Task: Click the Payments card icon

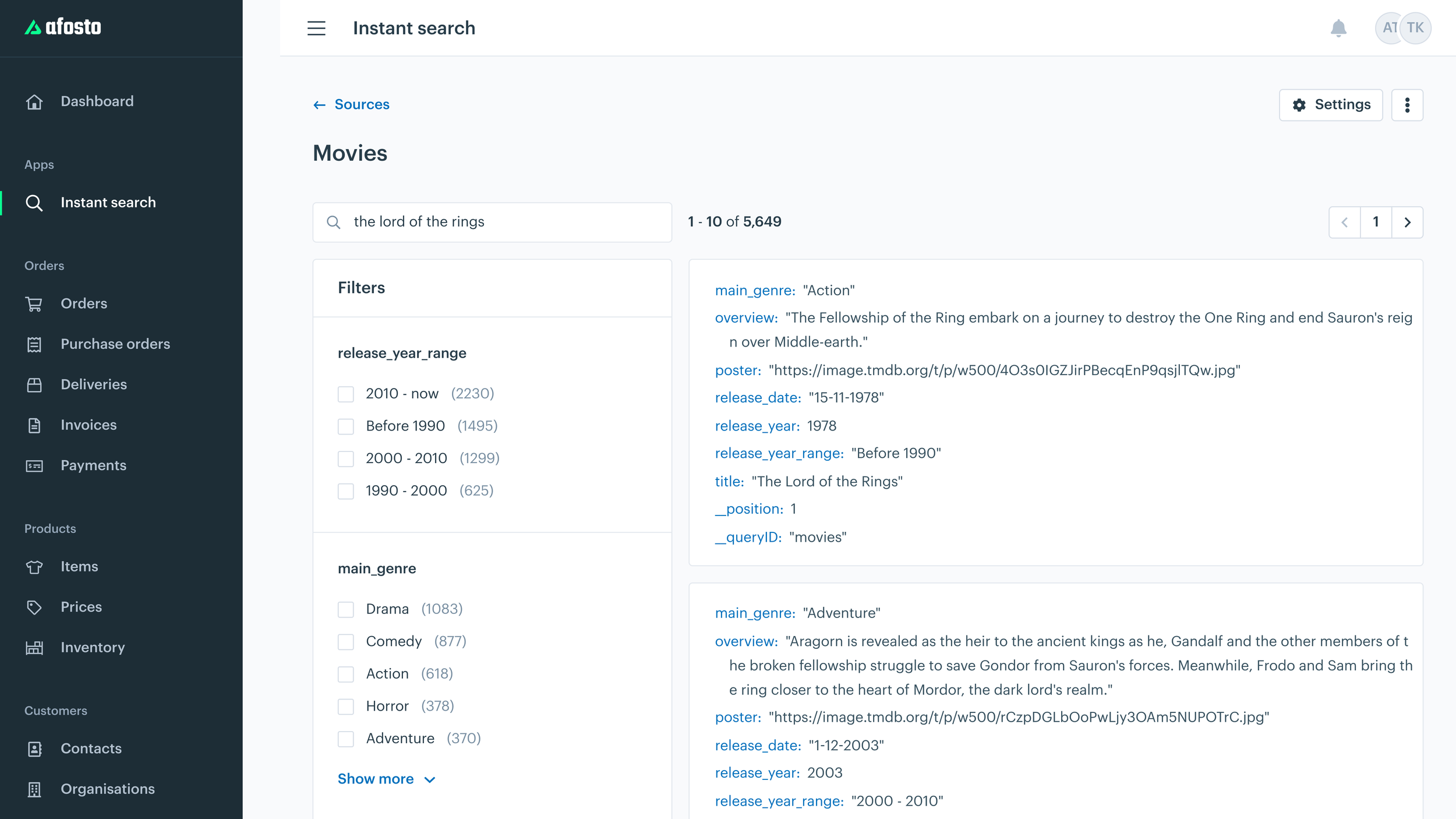Action: 34,466
